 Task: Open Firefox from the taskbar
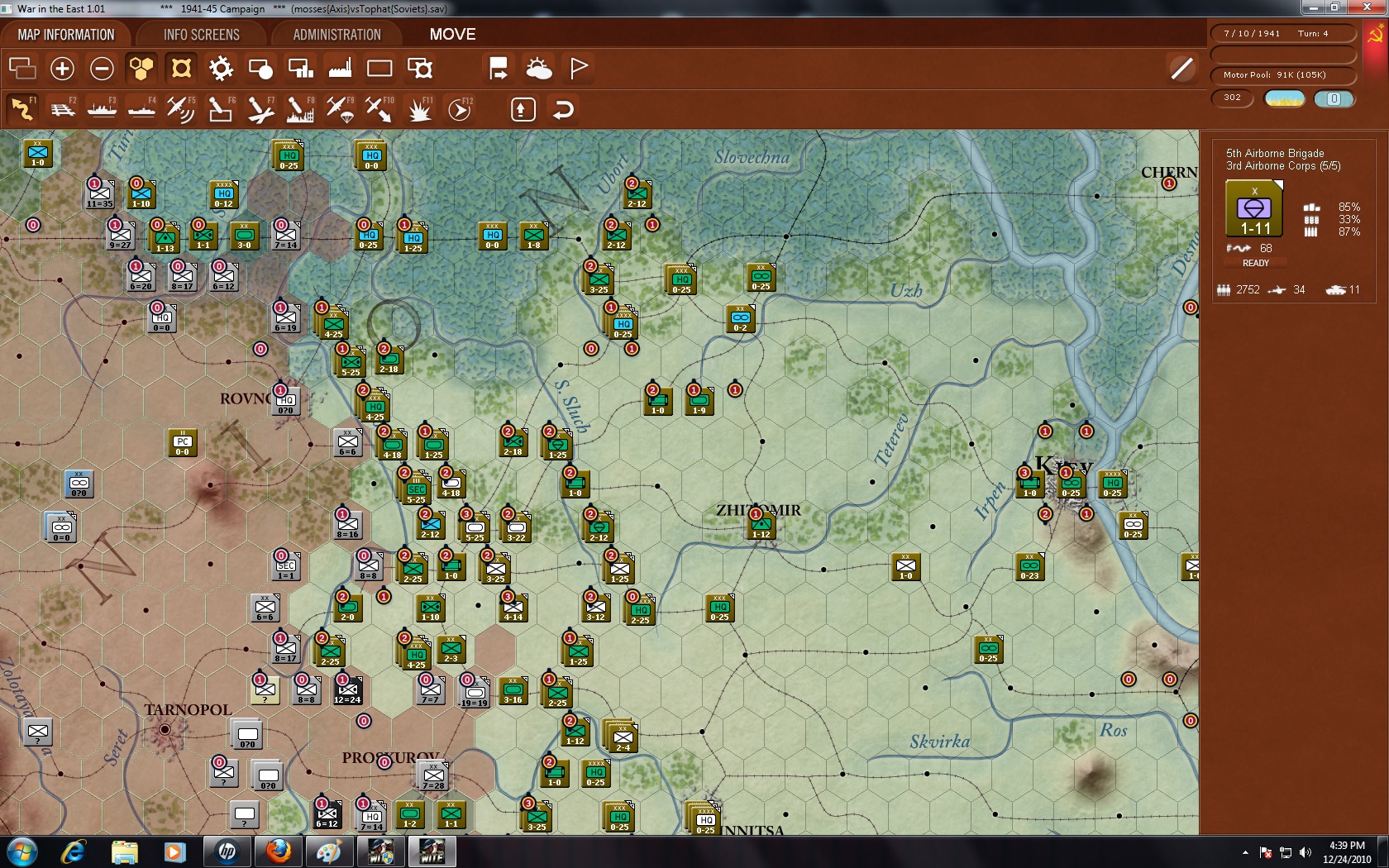pyautogui.click(x=277, y=851)
